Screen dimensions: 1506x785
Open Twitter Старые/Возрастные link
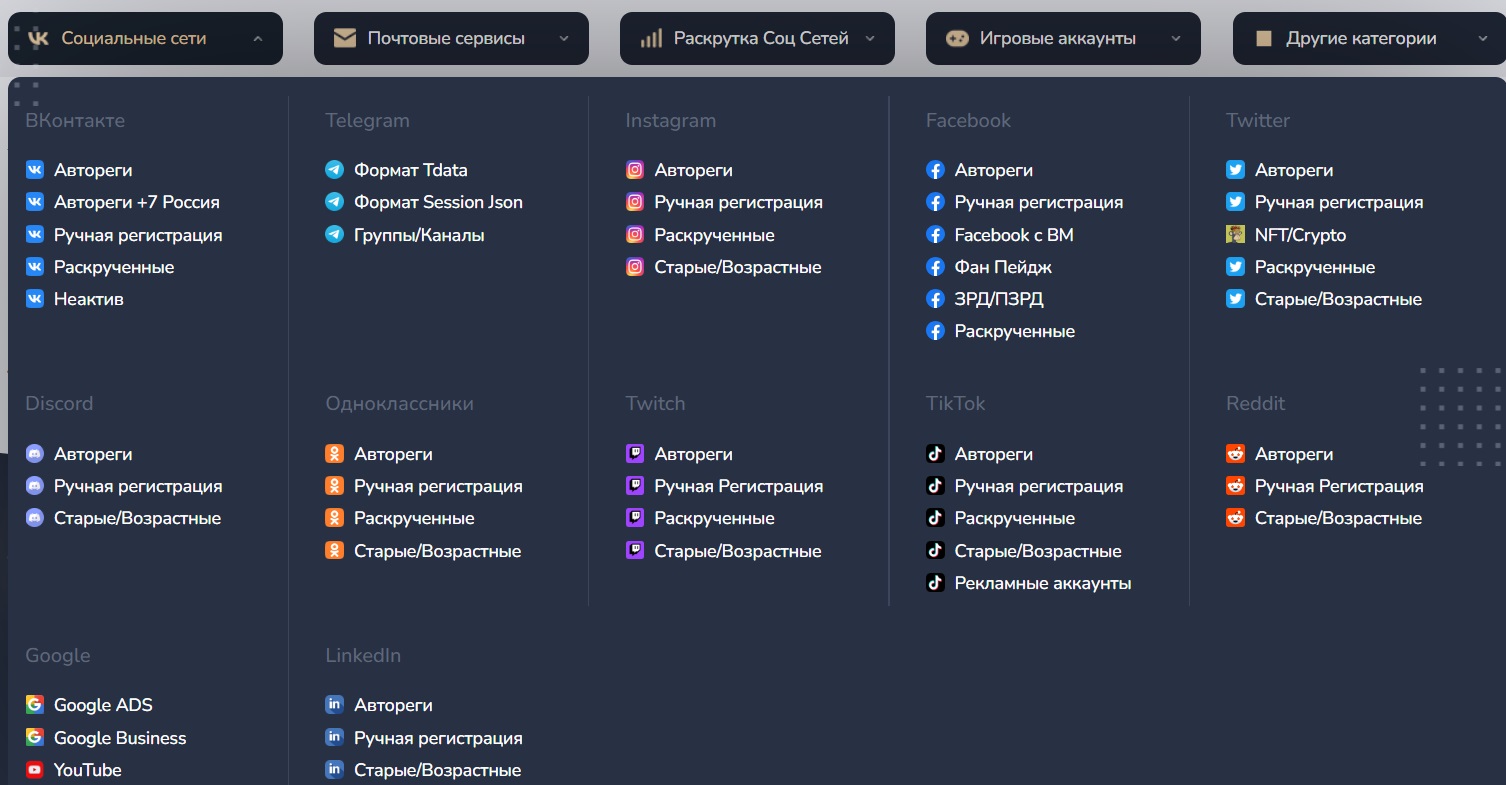click(x=1338, y=299)
